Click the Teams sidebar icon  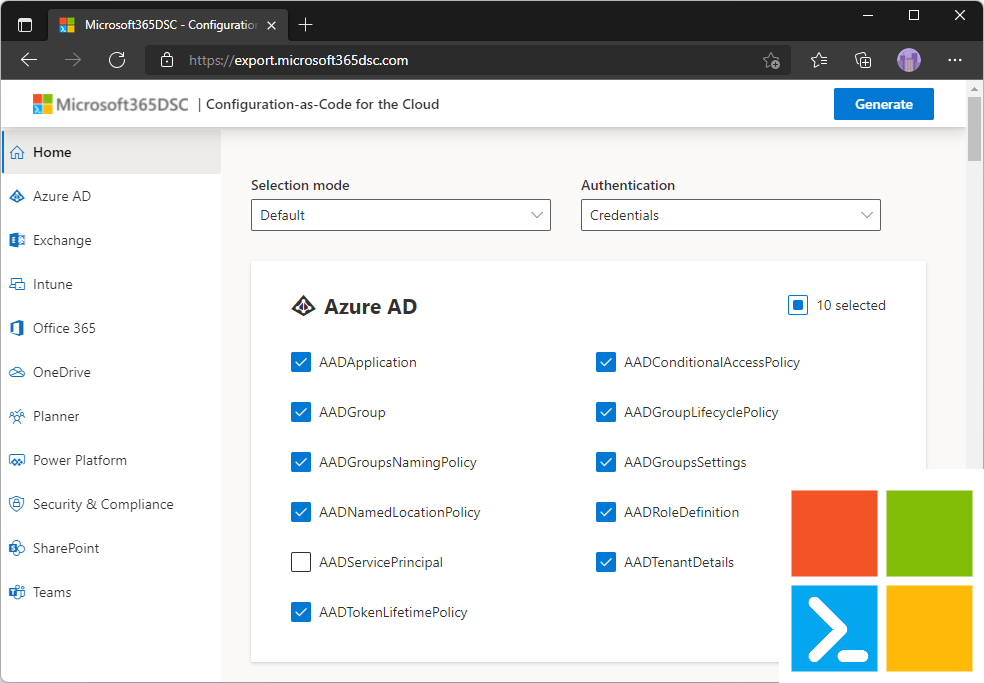coord(17,592)
